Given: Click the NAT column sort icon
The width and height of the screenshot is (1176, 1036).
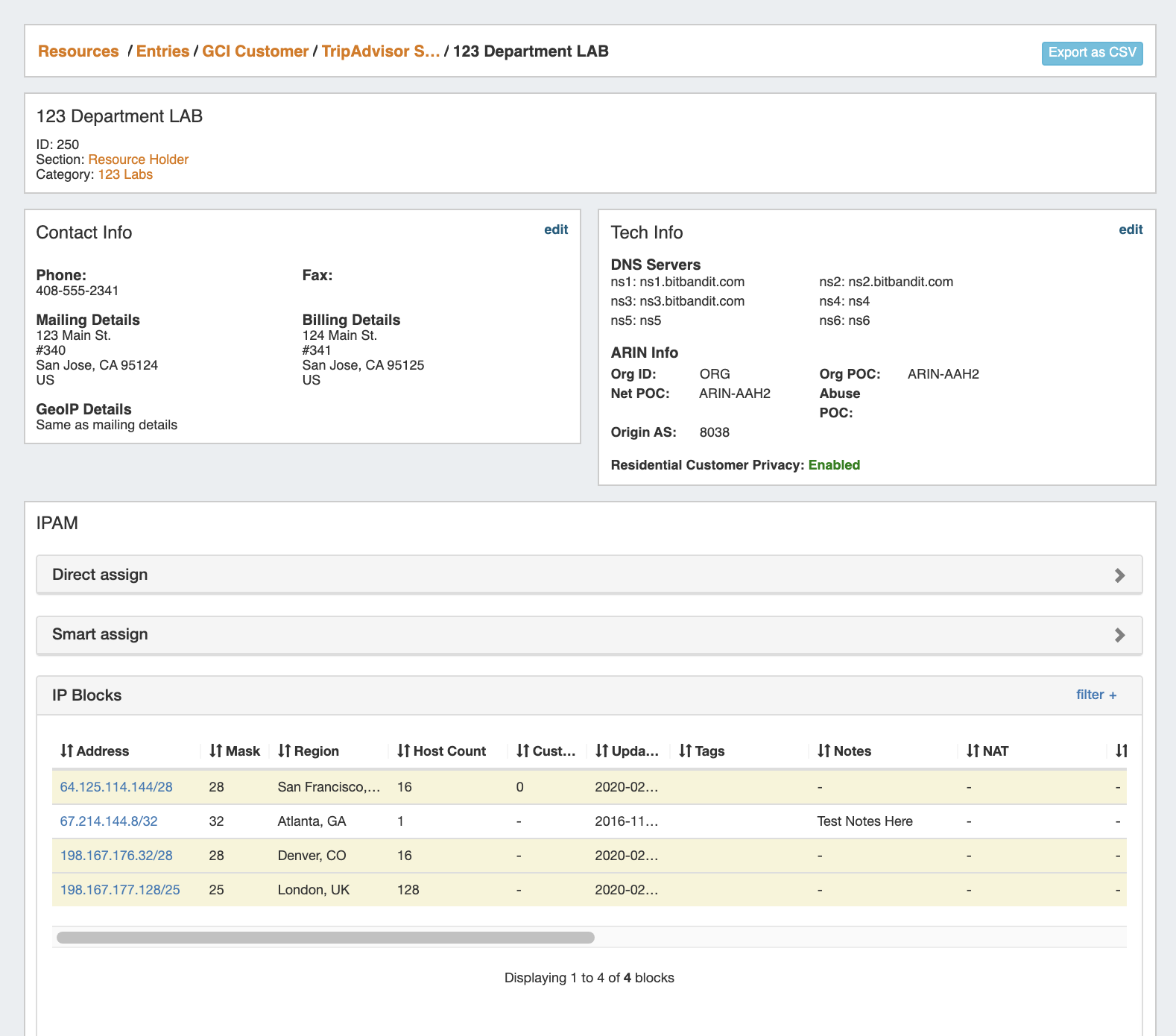Looking at the screenshot, I should (973, 751).
